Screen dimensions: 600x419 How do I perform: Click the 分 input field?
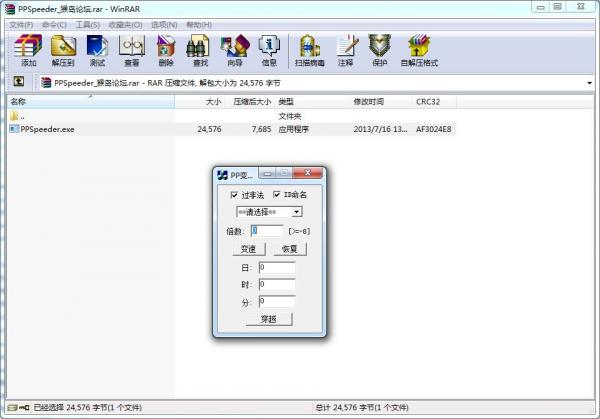[277, 302]
